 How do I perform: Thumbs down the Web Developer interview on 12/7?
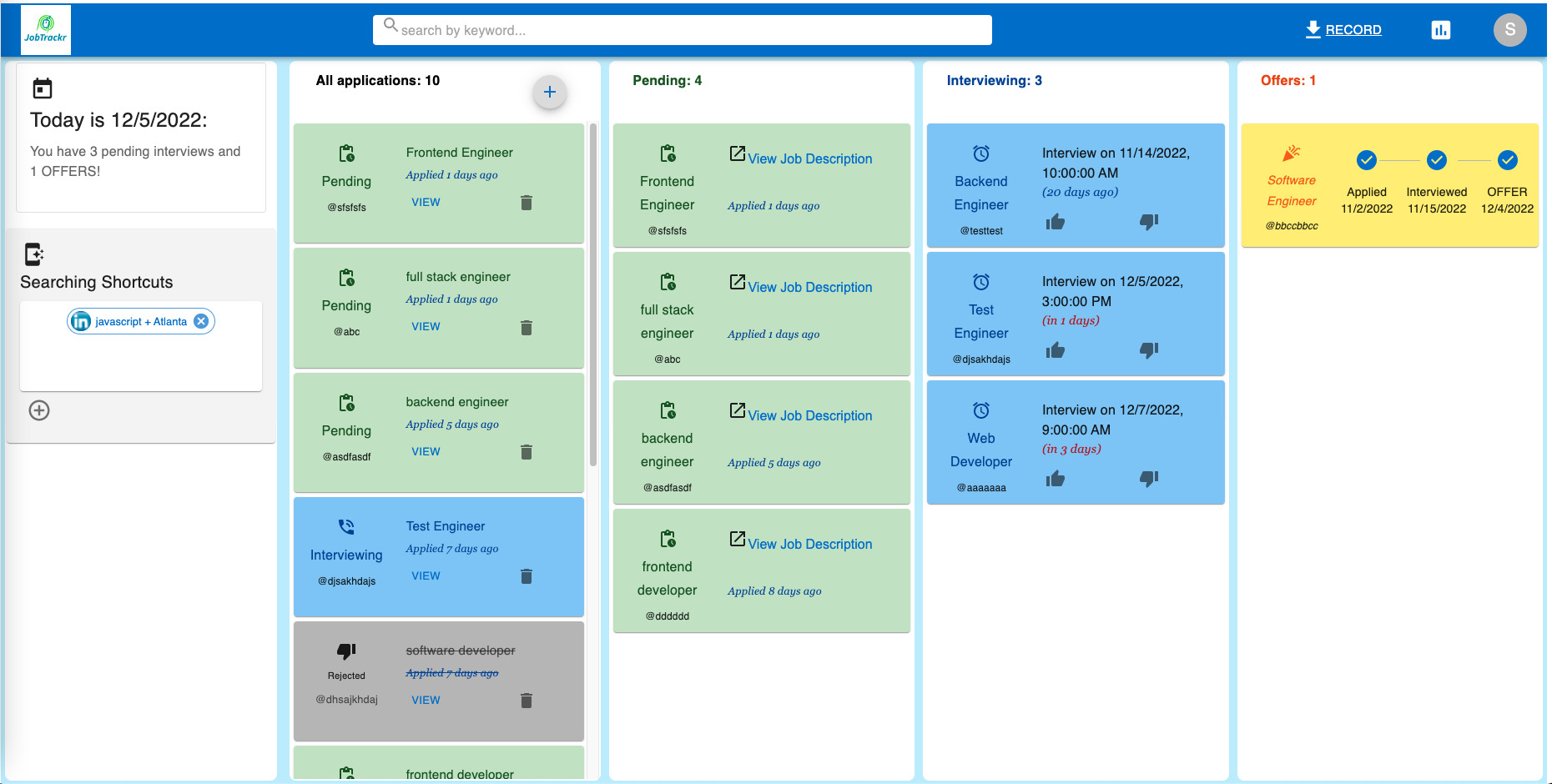1149,479
